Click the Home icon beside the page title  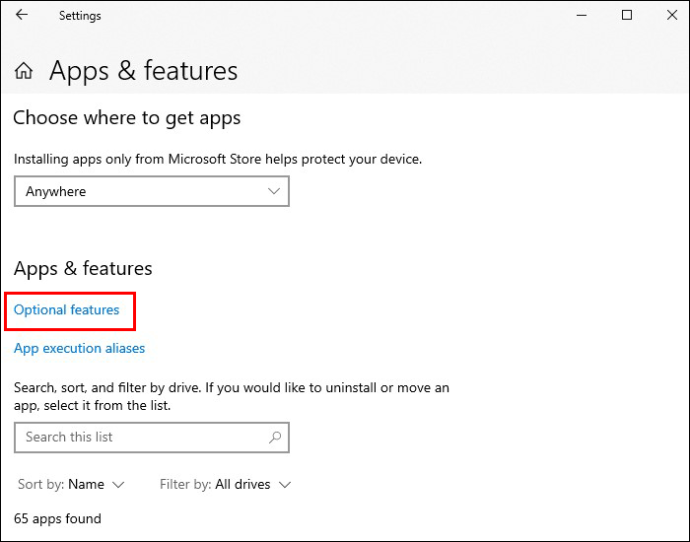tap(24, 72)
